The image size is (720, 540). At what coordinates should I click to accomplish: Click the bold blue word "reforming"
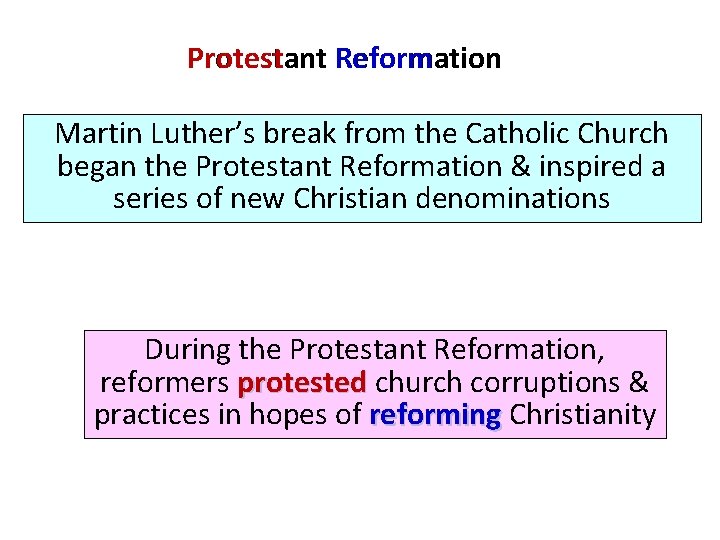434,414
